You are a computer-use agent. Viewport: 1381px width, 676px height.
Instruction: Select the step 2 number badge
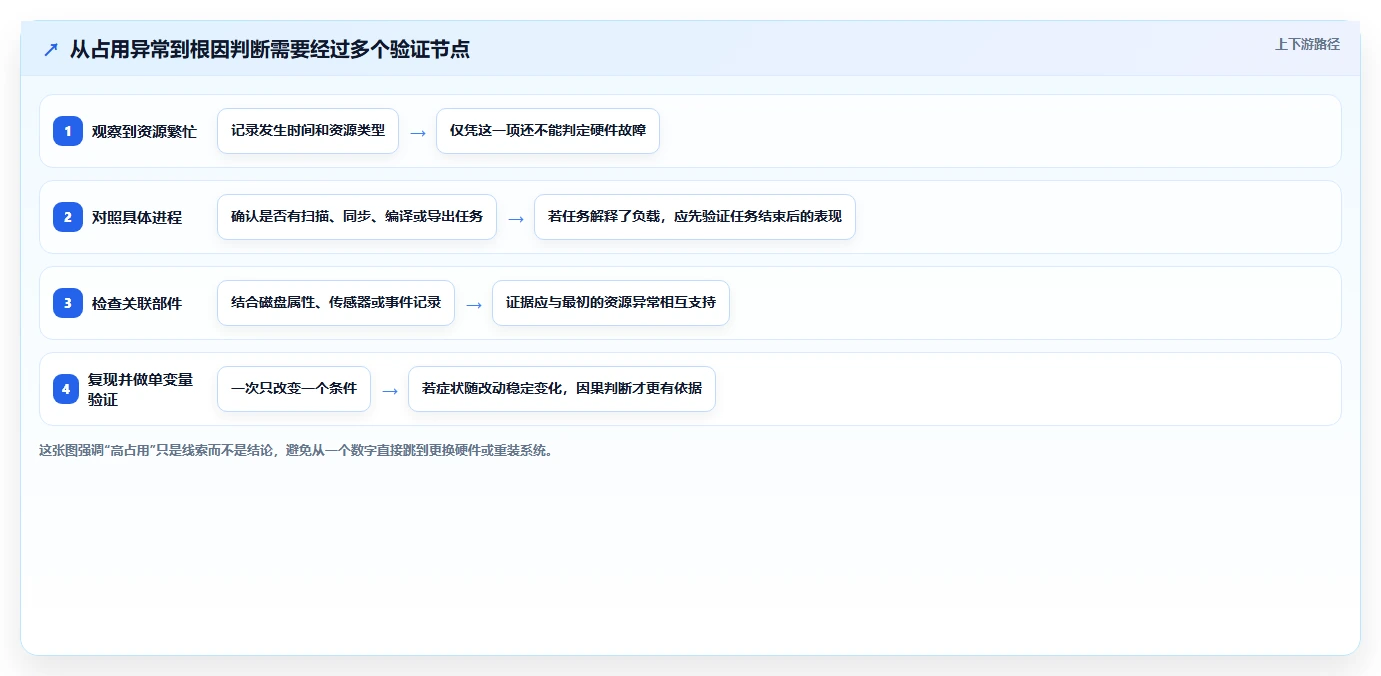click(x=68, y=217)
